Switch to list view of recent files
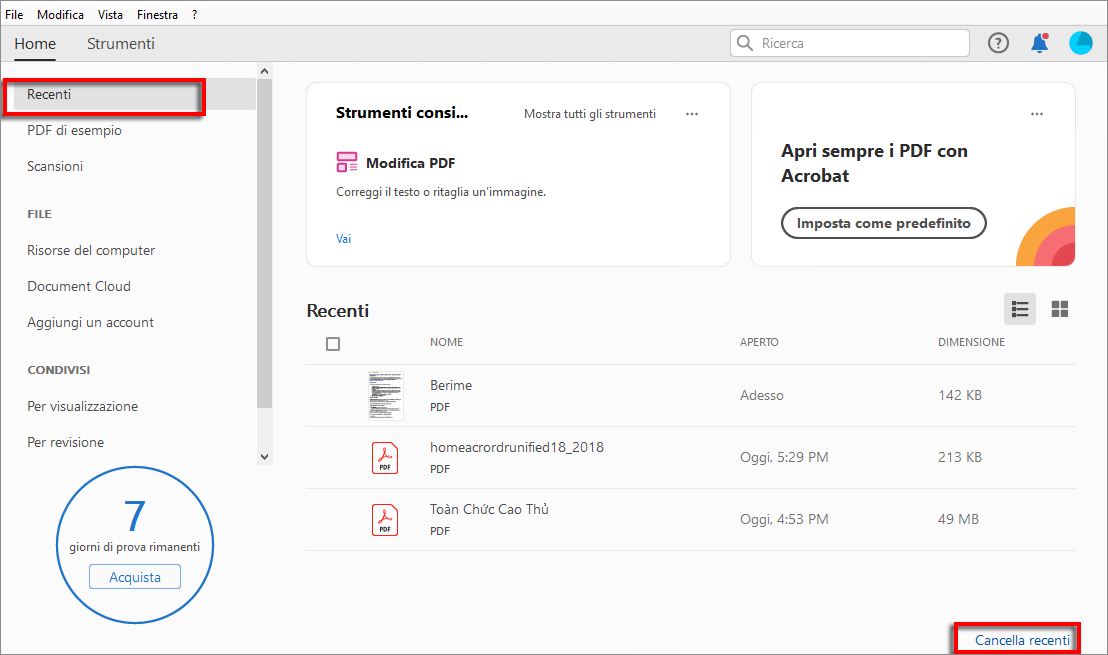 pos(1020,309)
